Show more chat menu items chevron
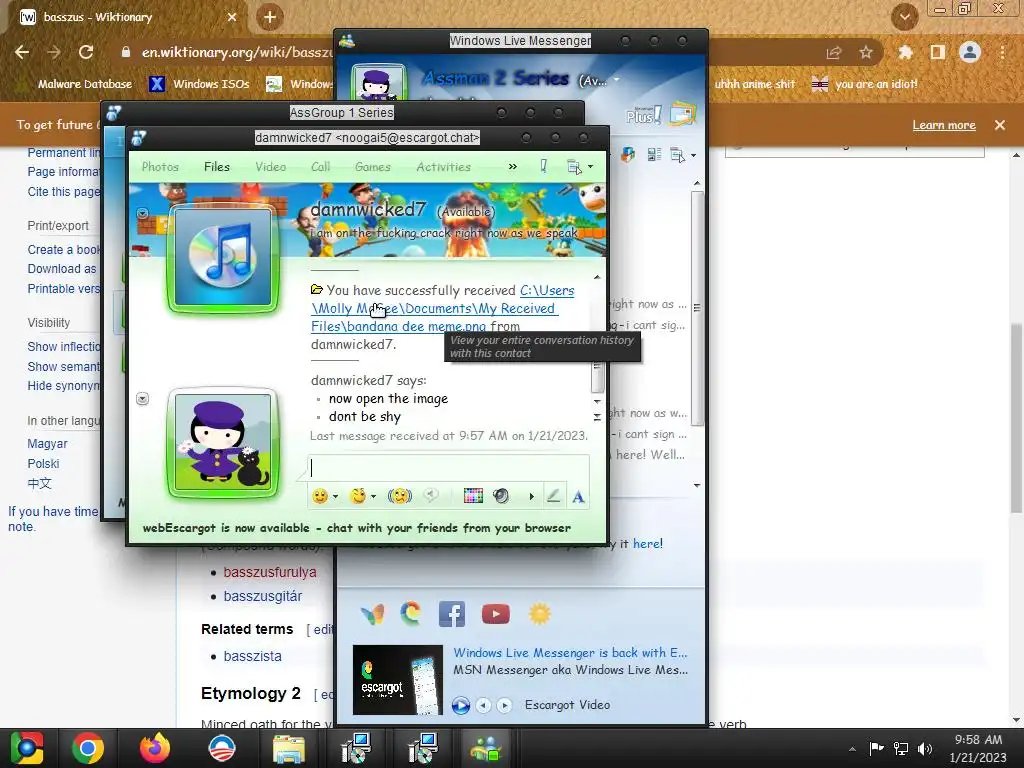Image resolution: width=1024 pixels, height=768 pixels. [513, 167]
